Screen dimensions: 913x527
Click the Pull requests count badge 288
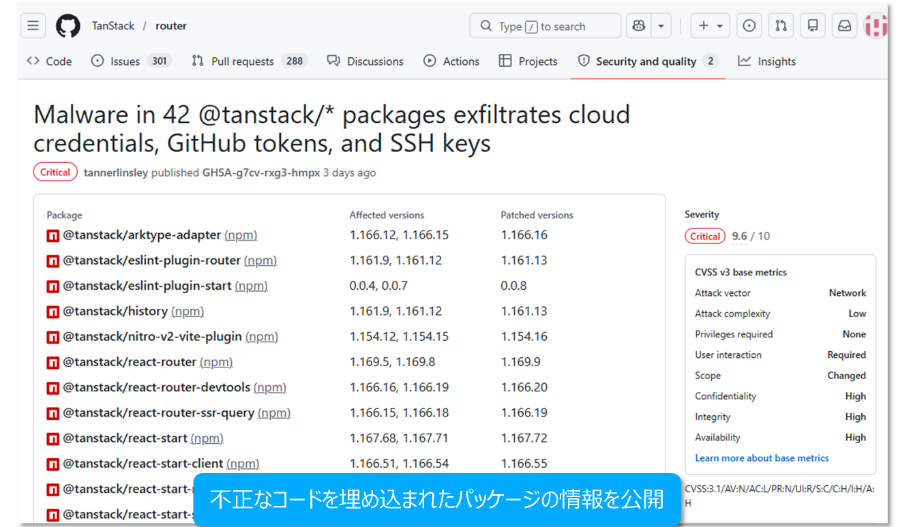(295, 61)
